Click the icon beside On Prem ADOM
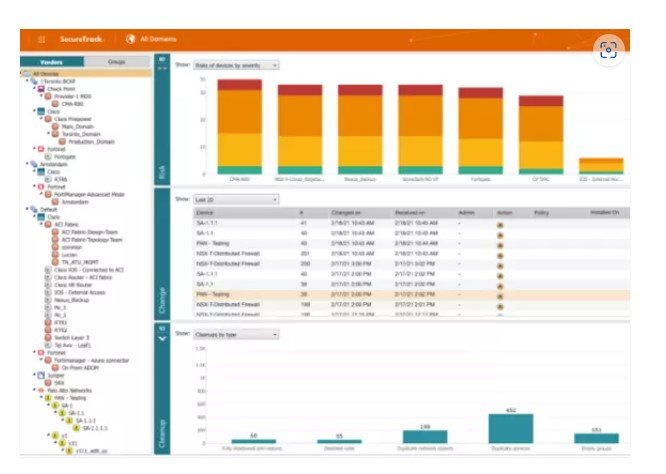Viewport: 666px width, 474px height. coord(55,368)
